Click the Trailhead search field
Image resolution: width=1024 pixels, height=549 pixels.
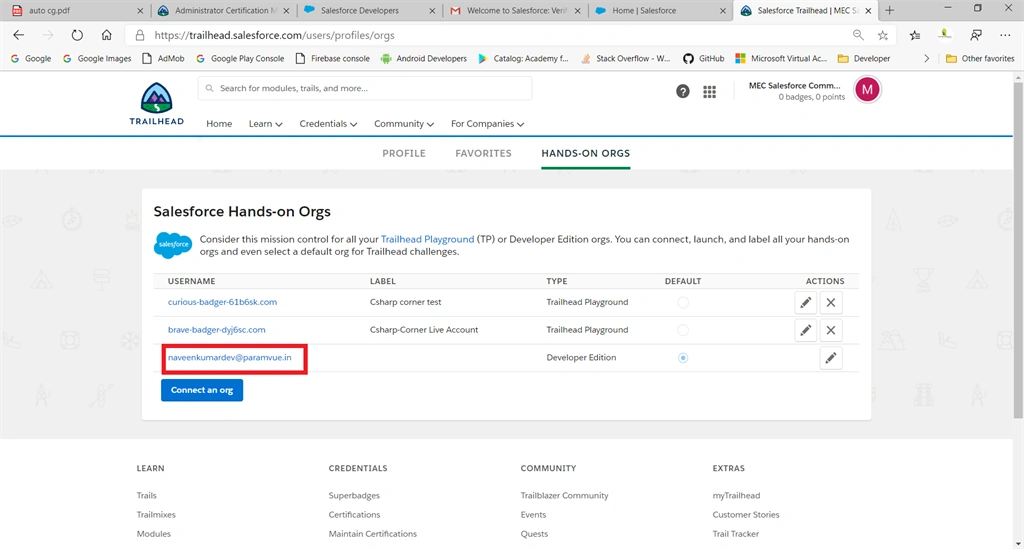pos(365,88)
